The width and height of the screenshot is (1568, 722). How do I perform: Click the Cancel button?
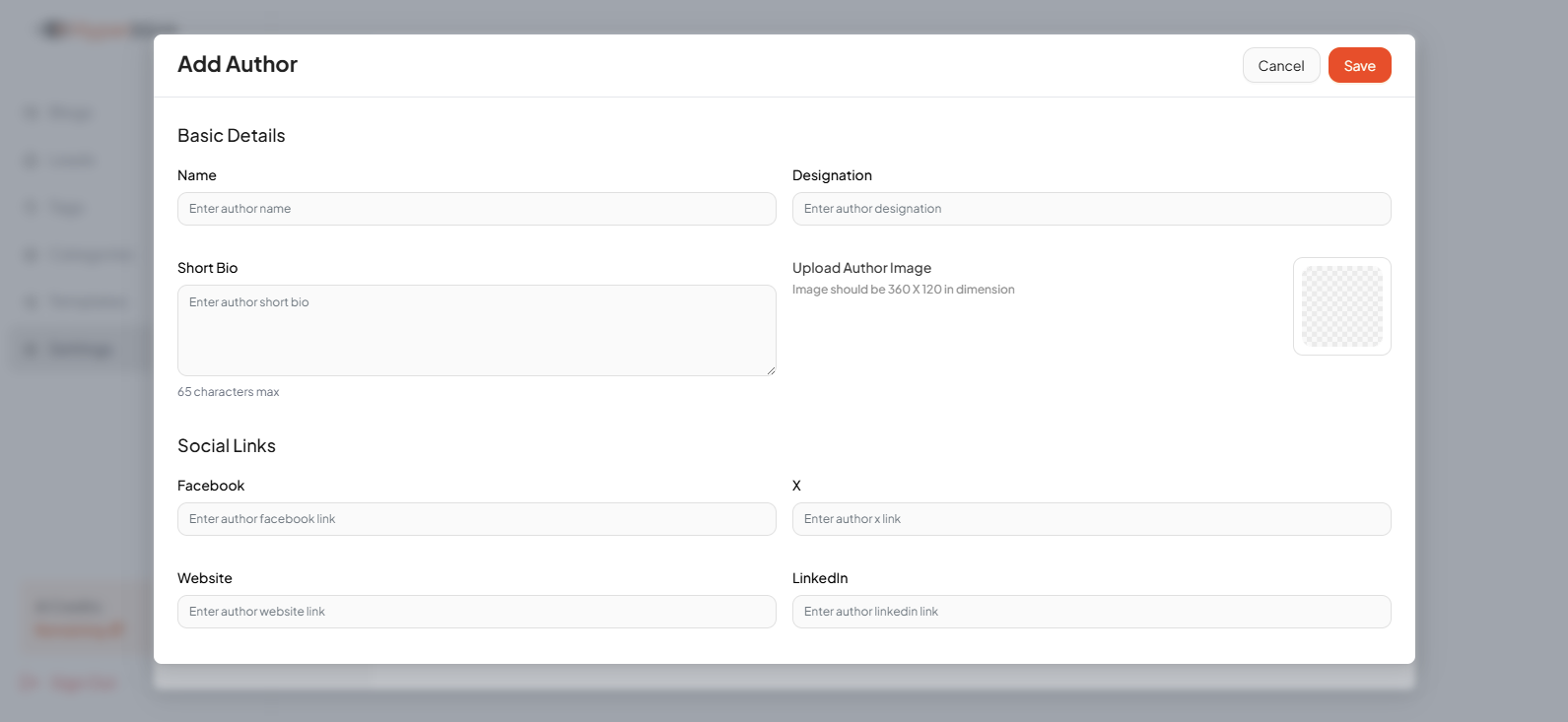click(1281, 65)
